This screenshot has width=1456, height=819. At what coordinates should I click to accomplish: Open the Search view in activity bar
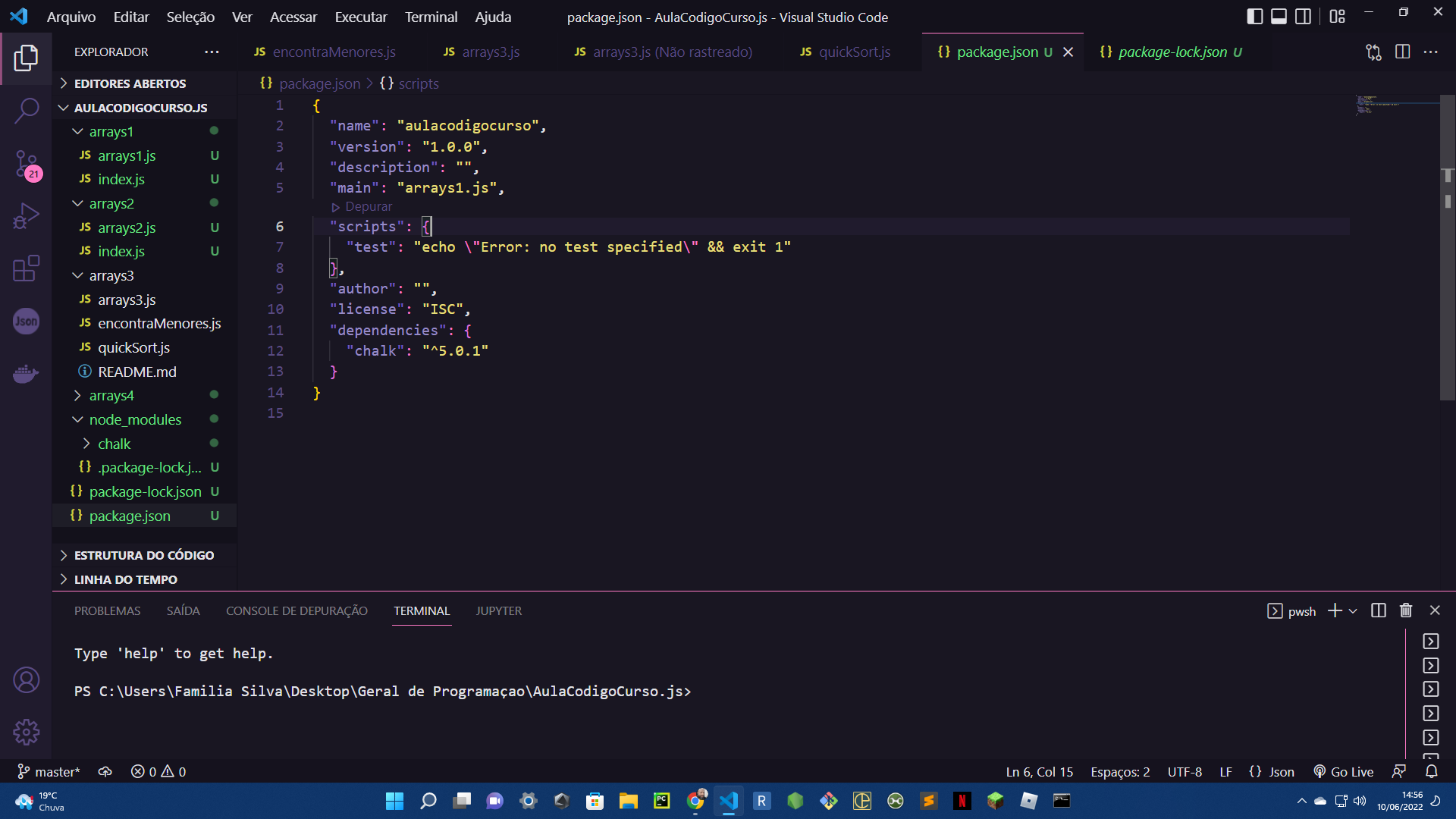(x=26, y=111)
